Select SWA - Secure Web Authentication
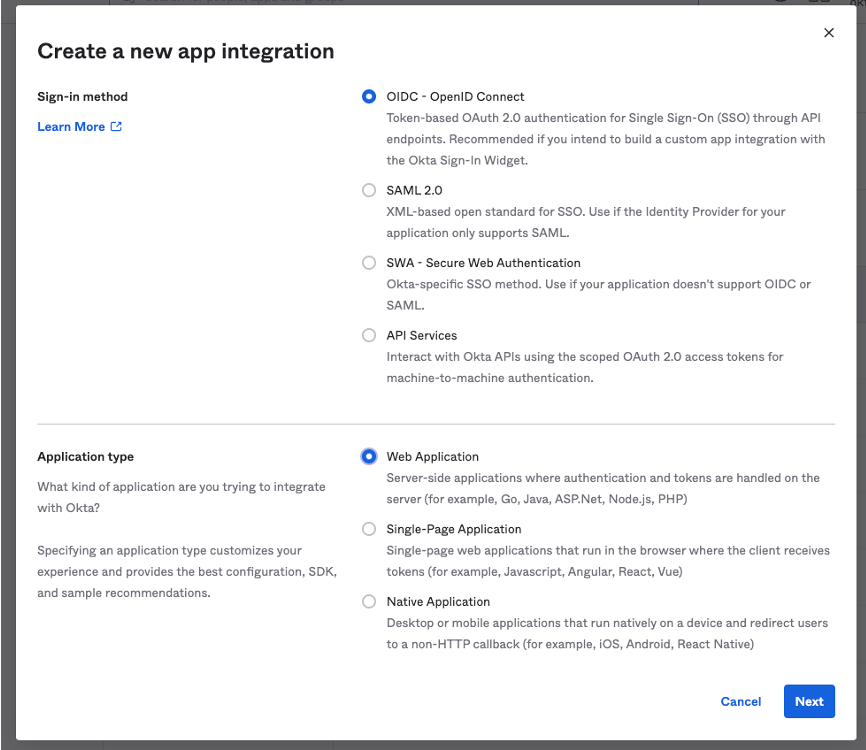Viewport: 866px width, 750px height. [x=369, y=262]
